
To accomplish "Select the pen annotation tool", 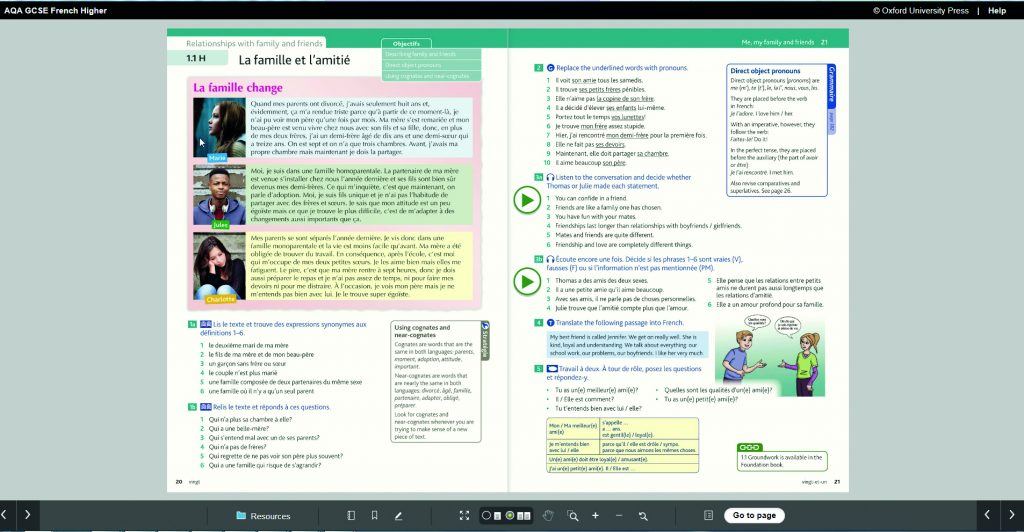I will 398,516.
